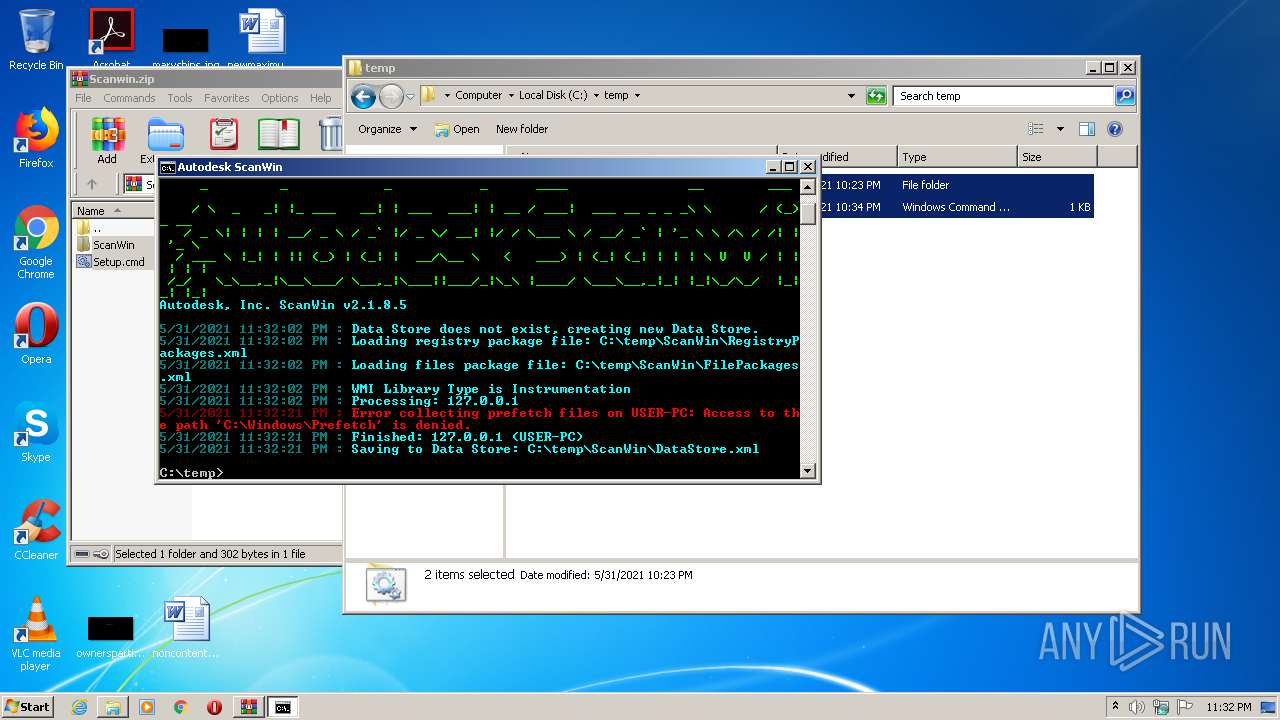Open Explorer help icon

point(1115,129)
